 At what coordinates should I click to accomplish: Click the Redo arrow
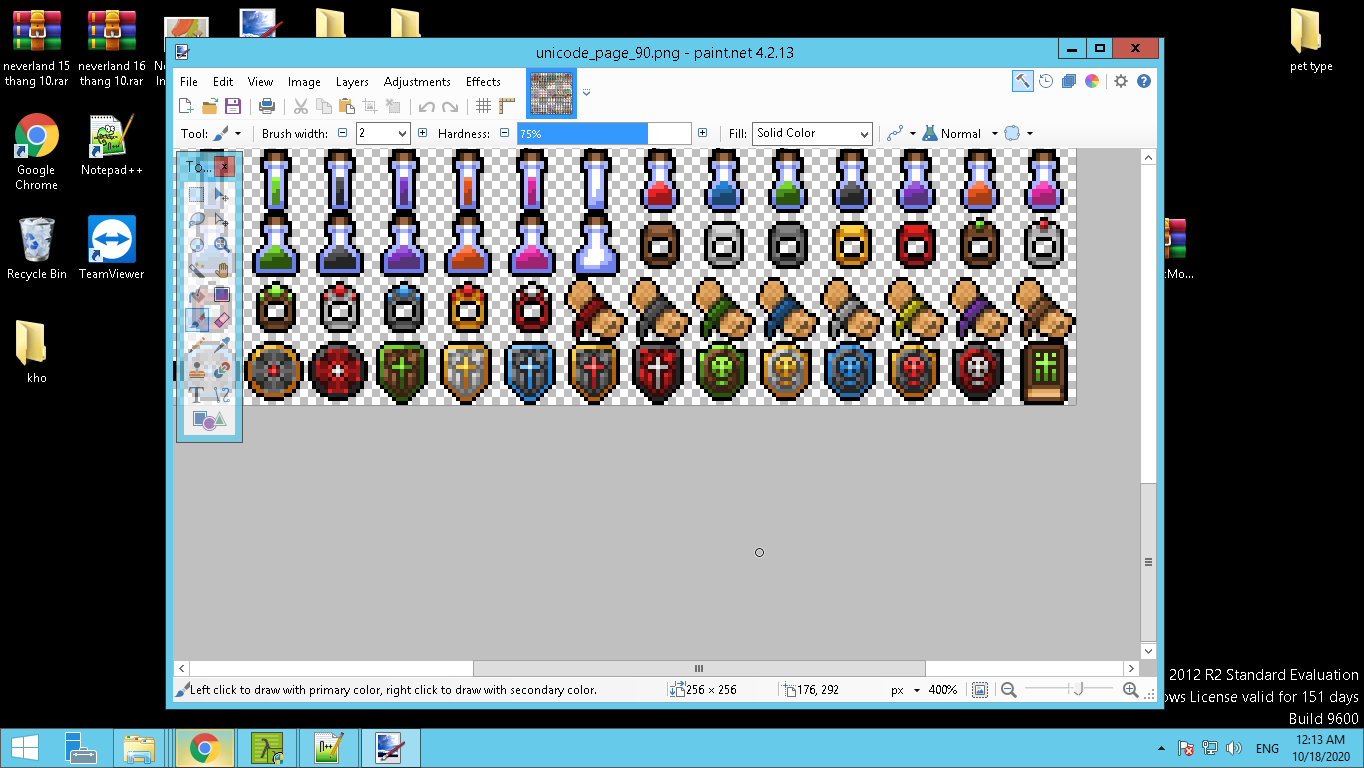point(450,106)
